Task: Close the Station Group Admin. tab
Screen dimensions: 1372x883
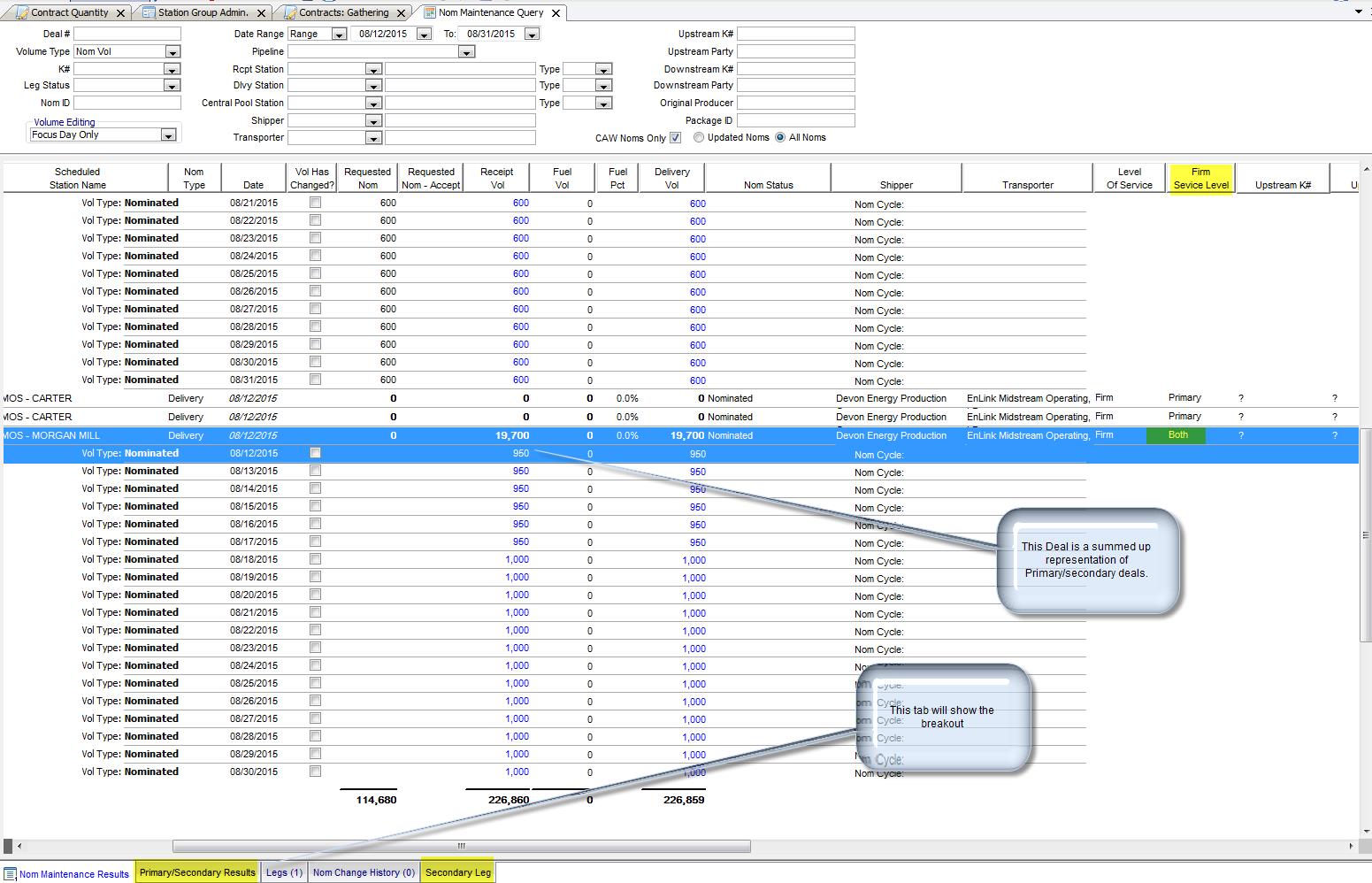Action: (261, 13)
